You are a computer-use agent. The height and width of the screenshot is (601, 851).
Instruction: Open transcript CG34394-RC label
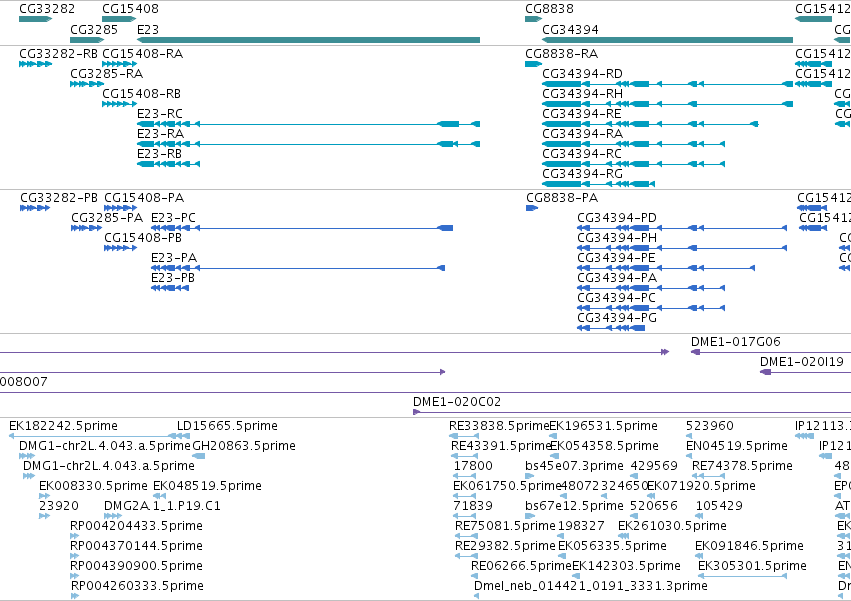pos(582,154)
